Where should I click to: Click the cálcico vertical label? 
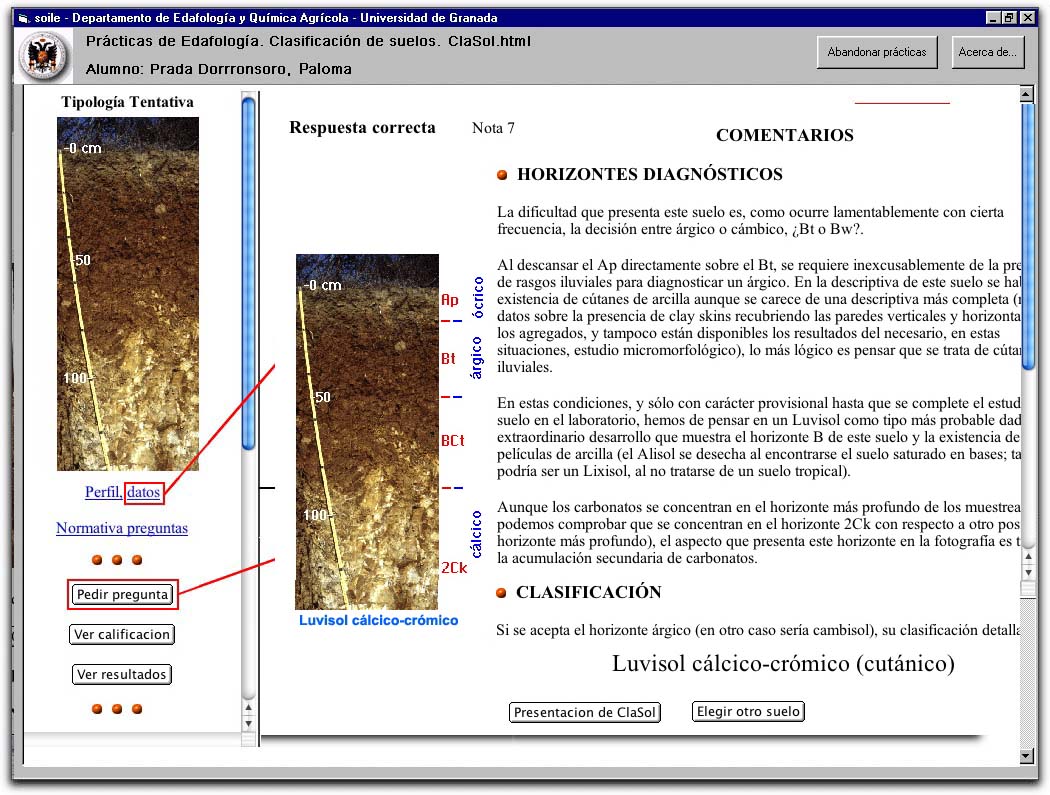[x=477, y=534]
